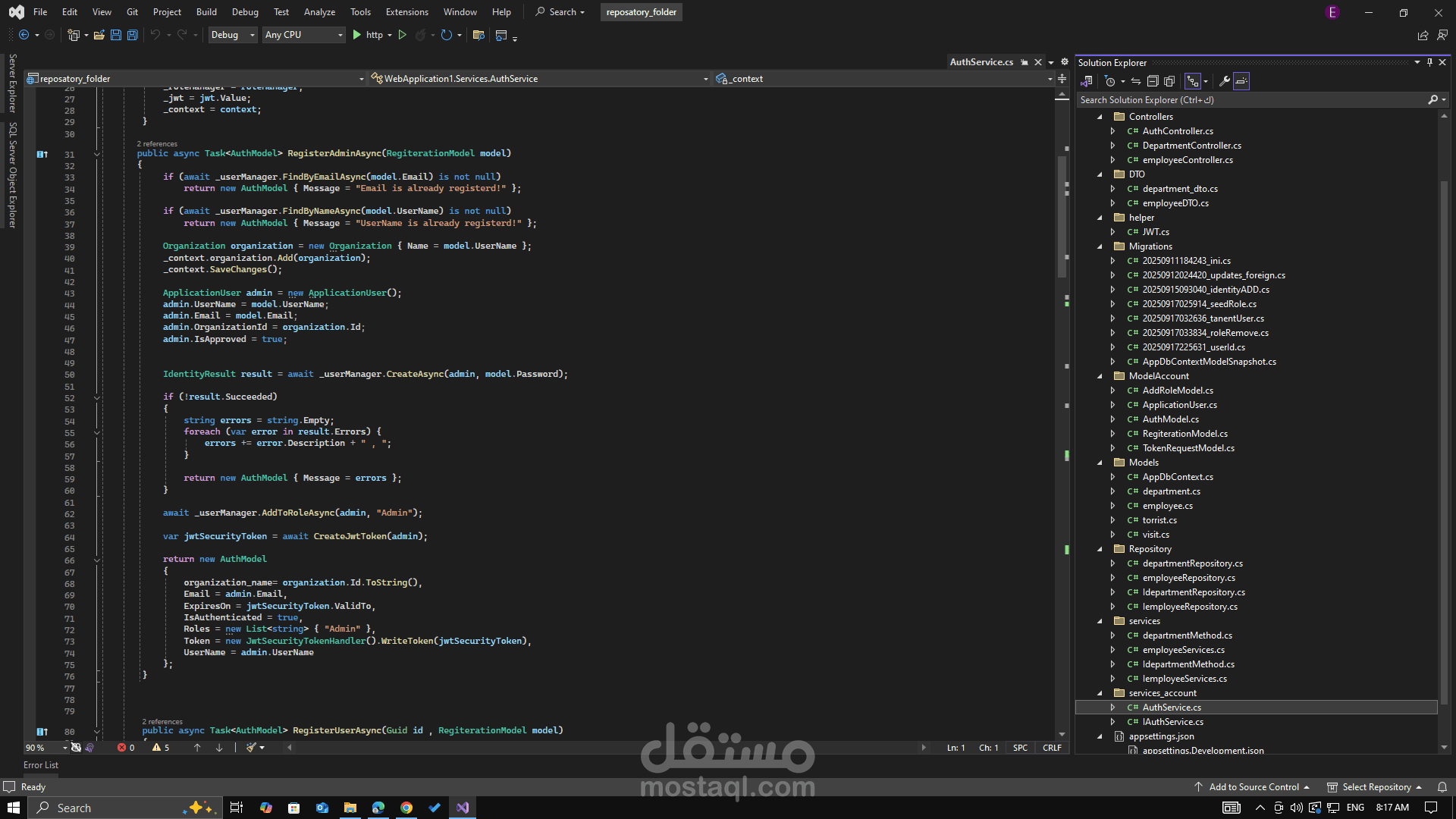Open the Build menu
The image size is (1456, 819).
[206, 12]
